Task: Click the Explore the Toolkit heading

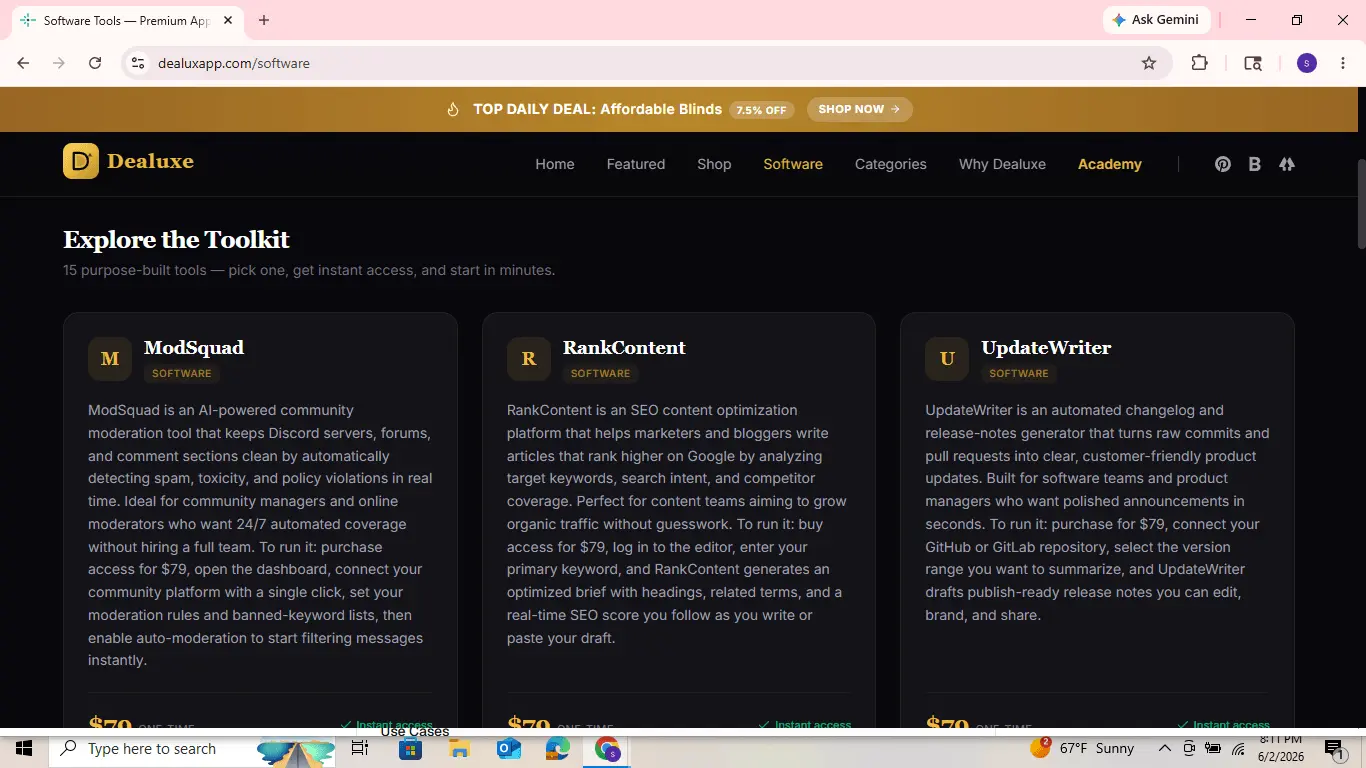Action: pos(176,240)
